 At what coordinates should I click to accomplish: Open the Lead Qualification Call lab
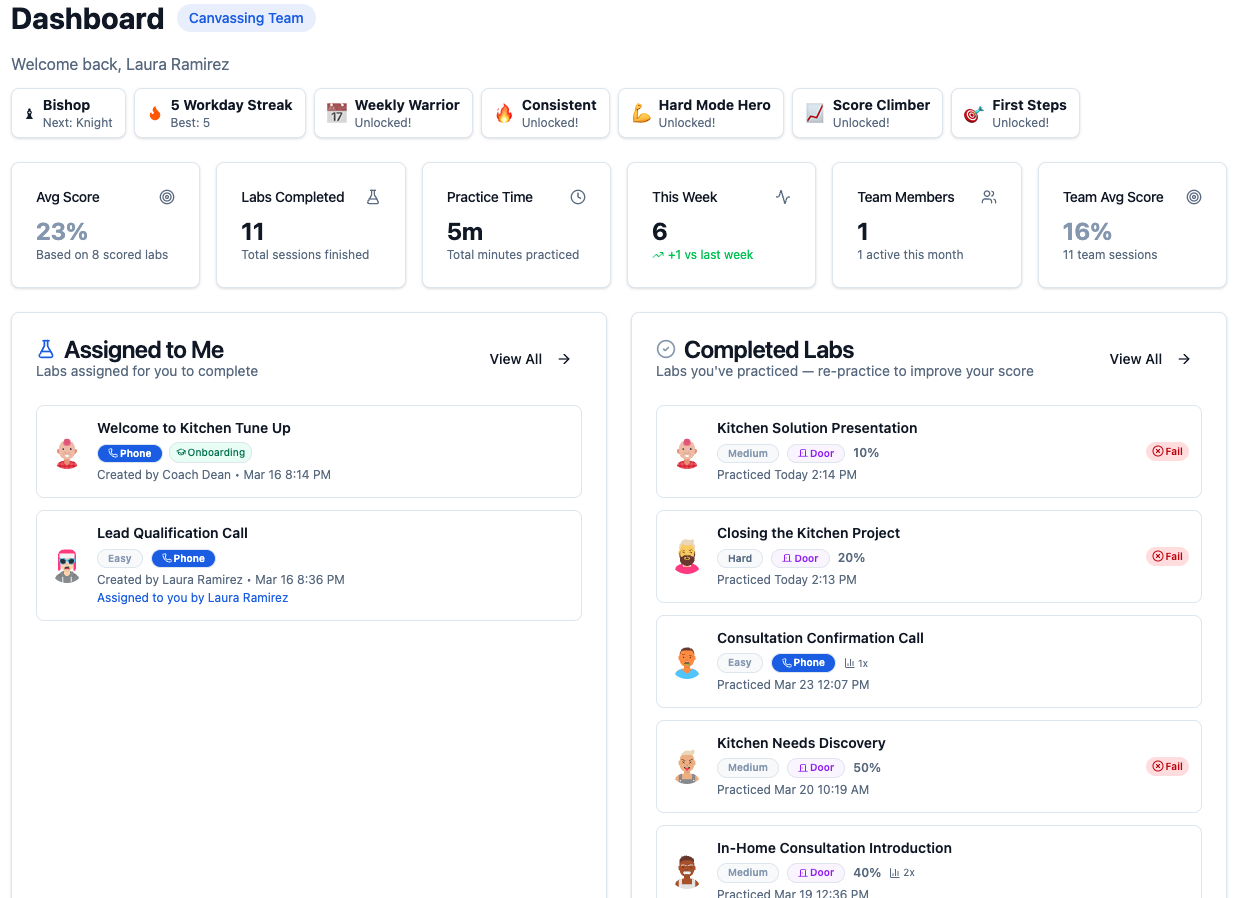(x=309, y=566)
